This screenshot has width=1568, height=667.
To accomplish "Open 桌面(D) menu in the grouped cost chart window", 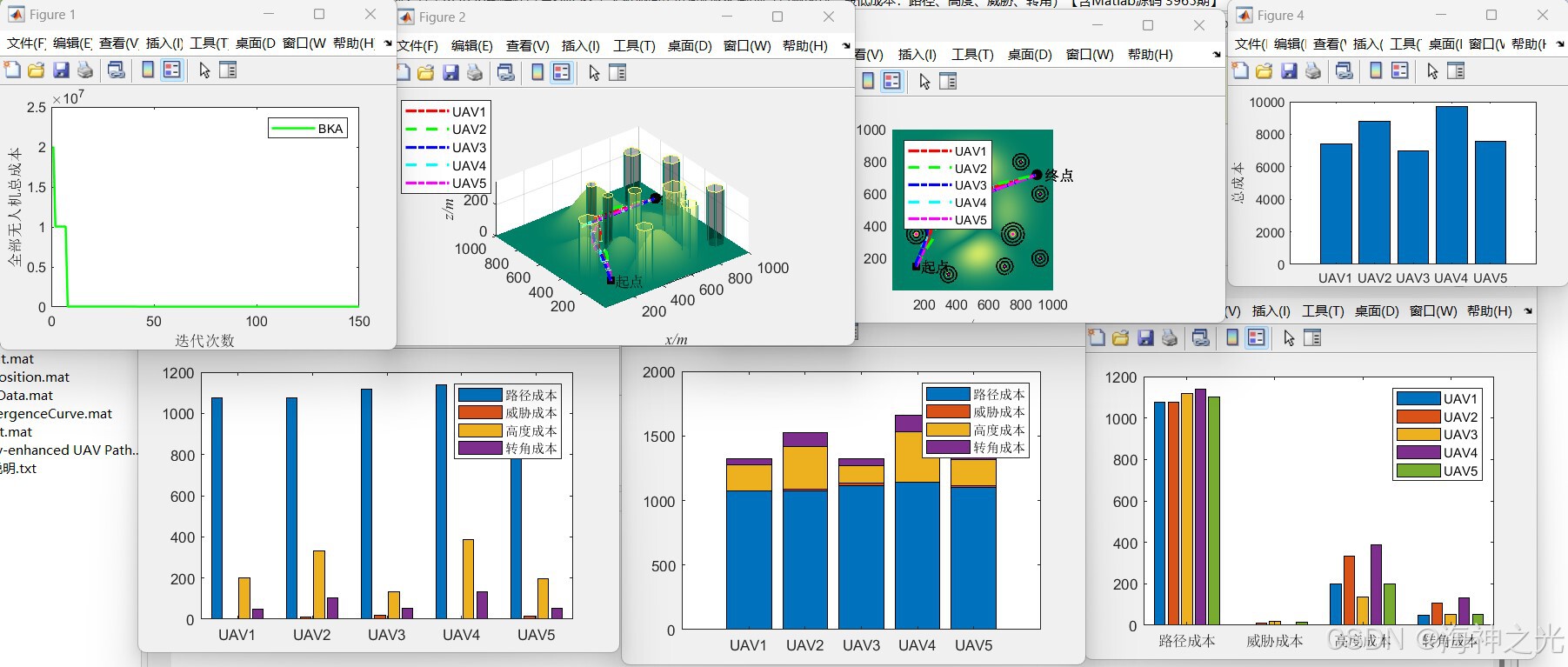I will click(x=1377, y=310).
